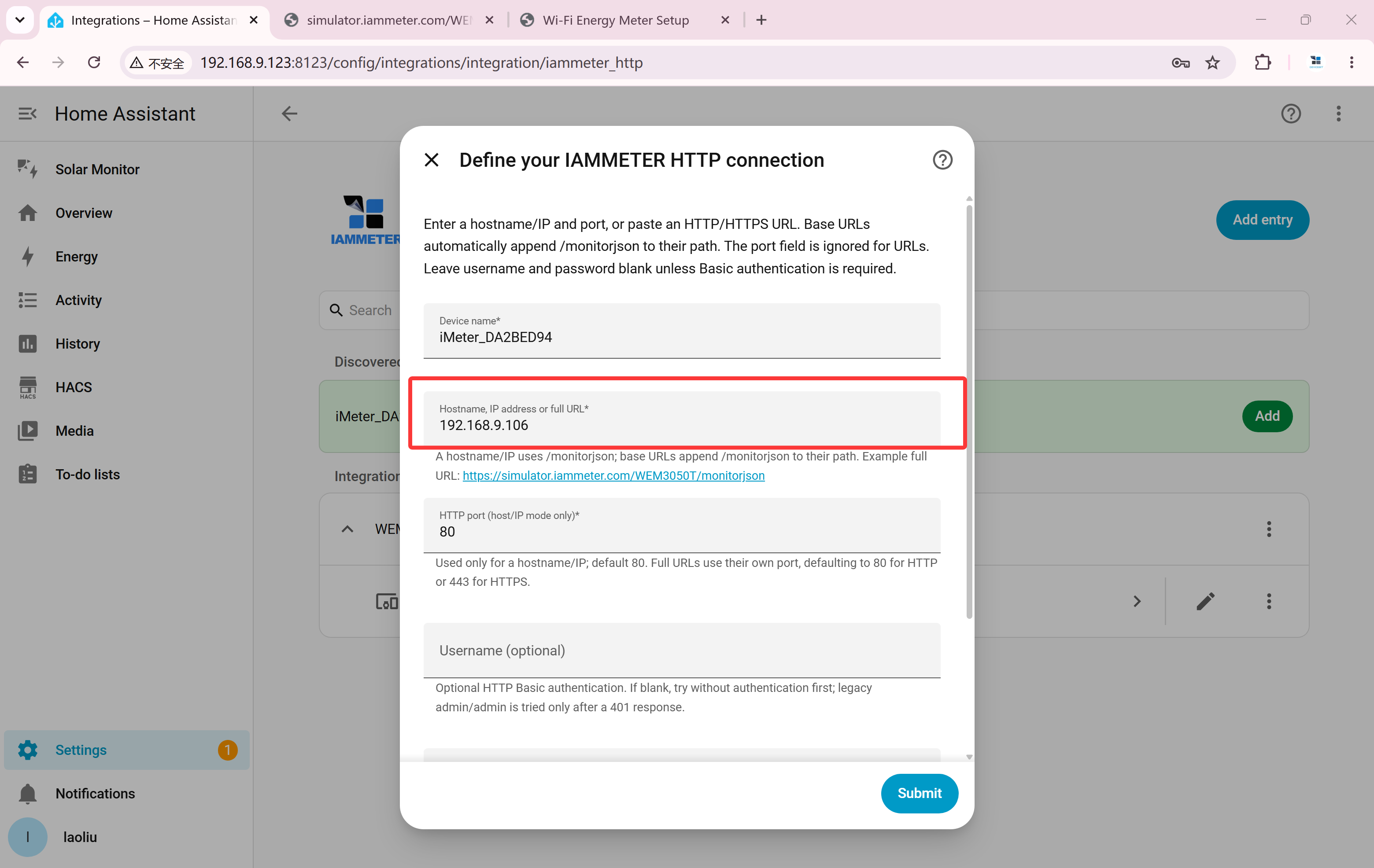
Task: Open the simulator.iammeter.com monitorjson example link
Action: [x=613, y=476]
